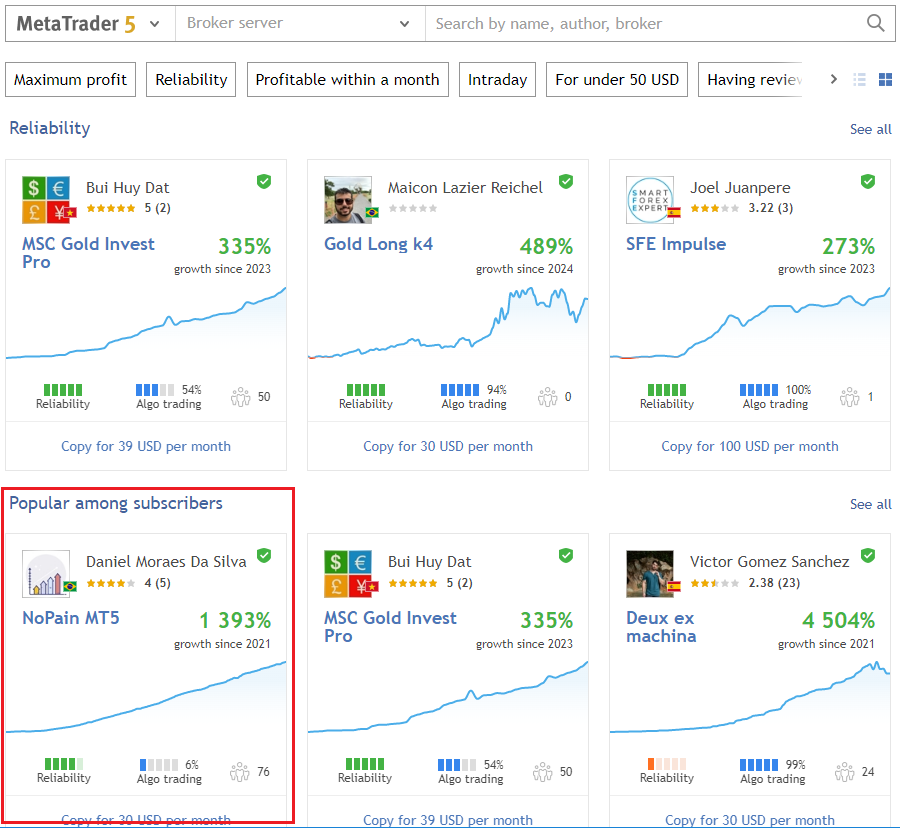Click star rating of Daniel Moraes Da Silva
The image size is (900, 828).
111,583
